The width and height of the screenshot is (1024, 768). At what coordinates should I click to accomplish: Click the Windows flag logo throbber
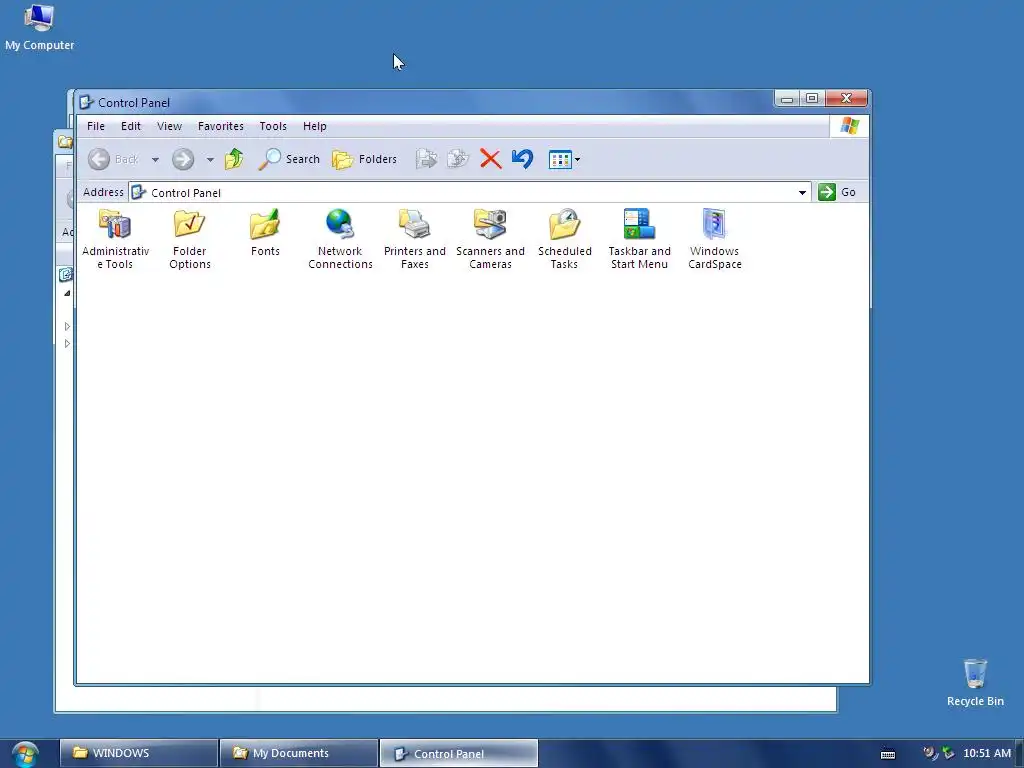(x=850, y=125)
